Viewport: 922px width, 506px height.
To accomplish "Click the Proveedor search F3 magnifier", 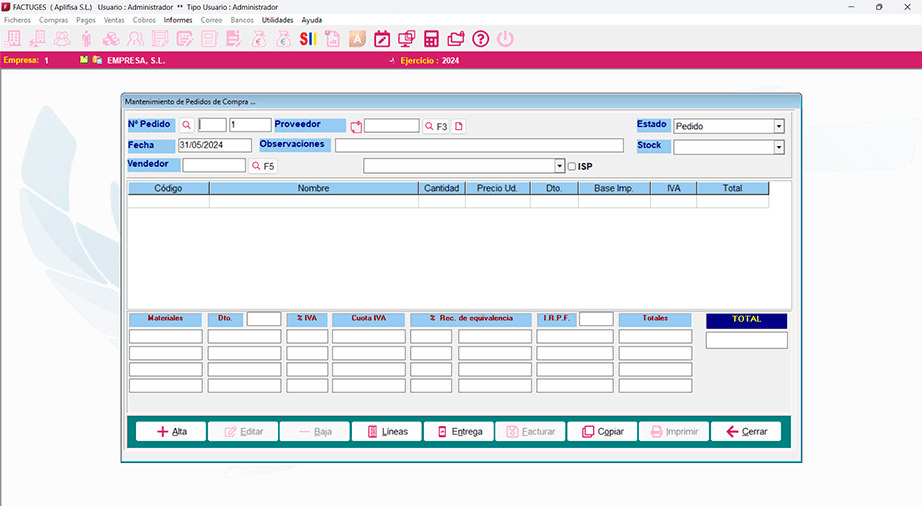I will point(429,127).
